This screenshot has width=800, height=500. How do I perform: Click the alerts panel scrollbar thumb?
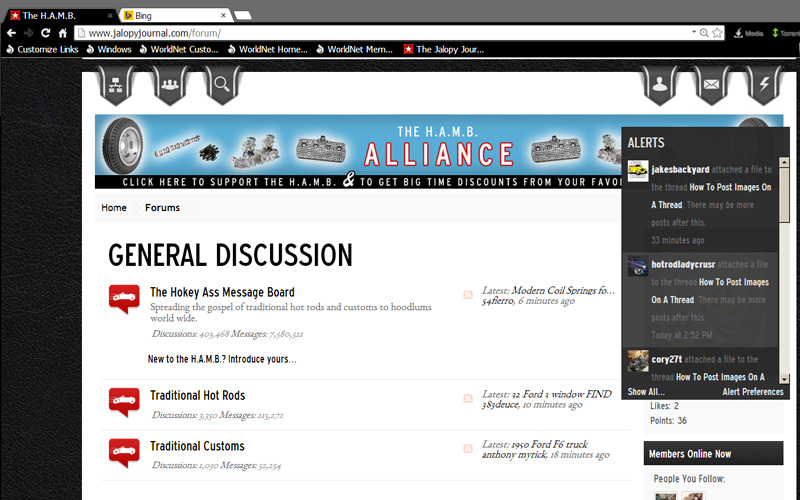pyautogui.click(x=784, y=195)
